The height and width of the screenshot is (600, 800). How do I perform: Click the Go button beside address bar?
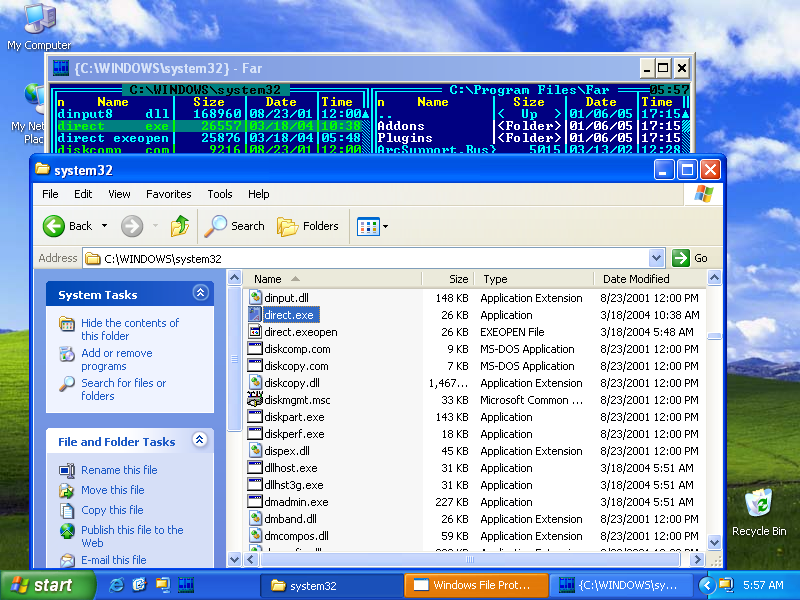click(690, 258)
